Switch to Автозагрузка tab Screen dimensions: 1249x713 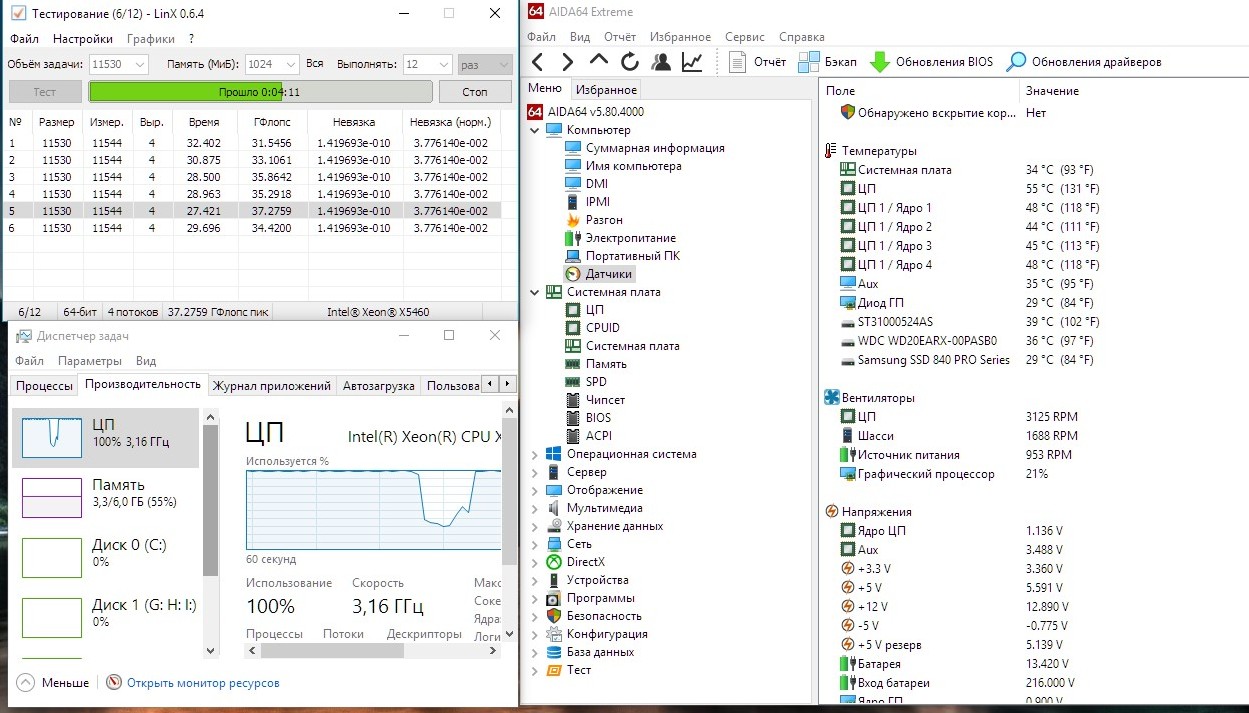379,386
